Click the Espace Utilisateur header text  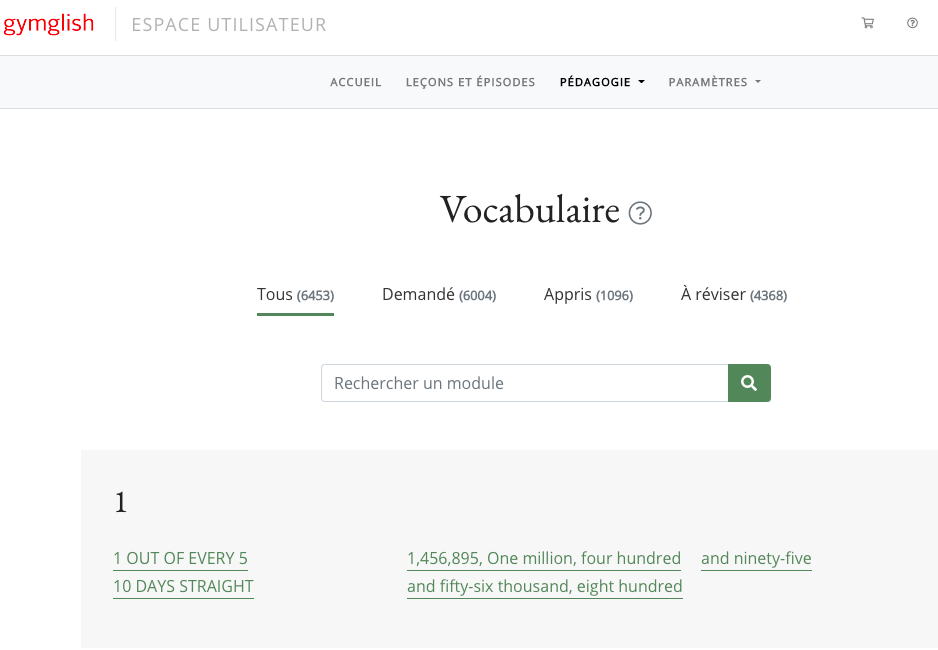coord(229,25)
